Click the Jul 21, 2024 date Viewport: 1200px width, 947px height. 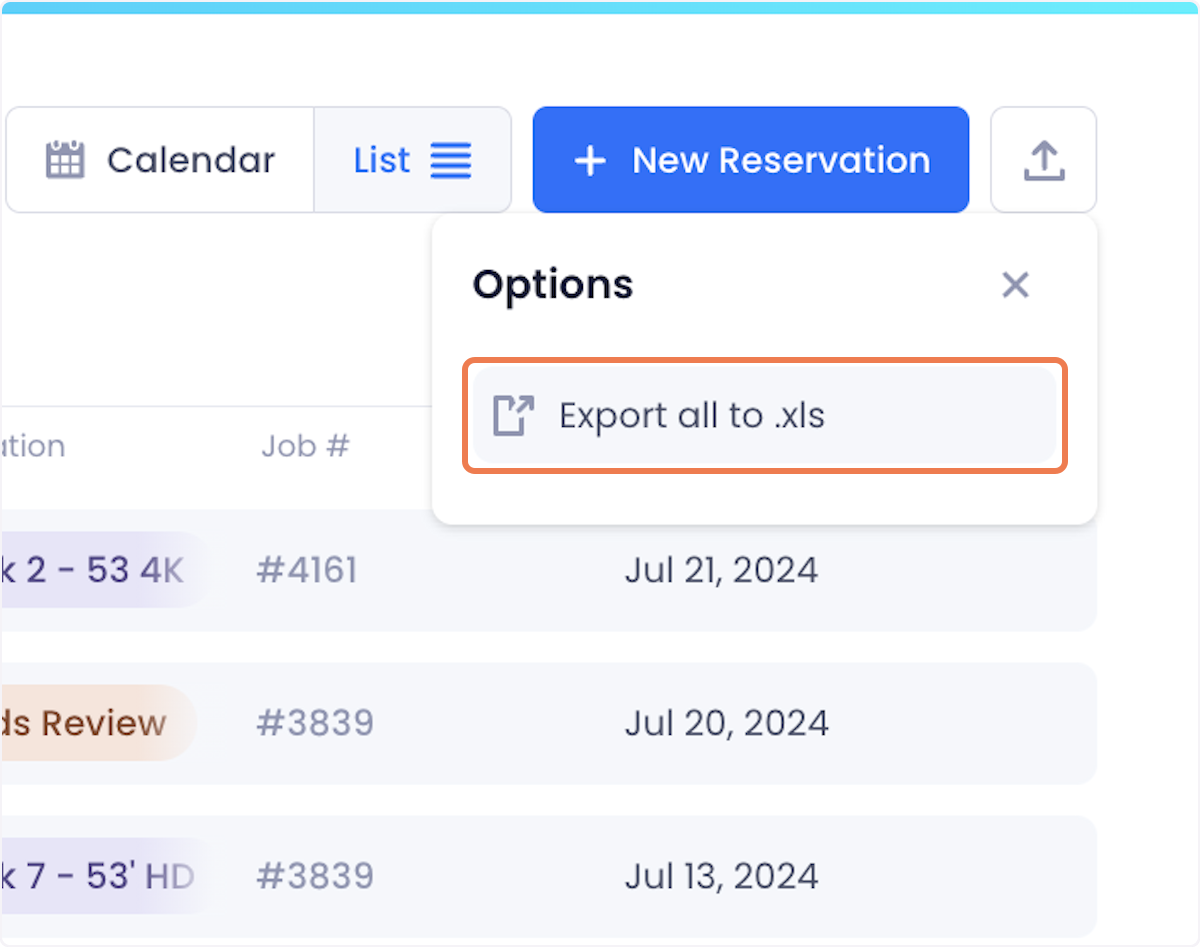coord(721,570)
